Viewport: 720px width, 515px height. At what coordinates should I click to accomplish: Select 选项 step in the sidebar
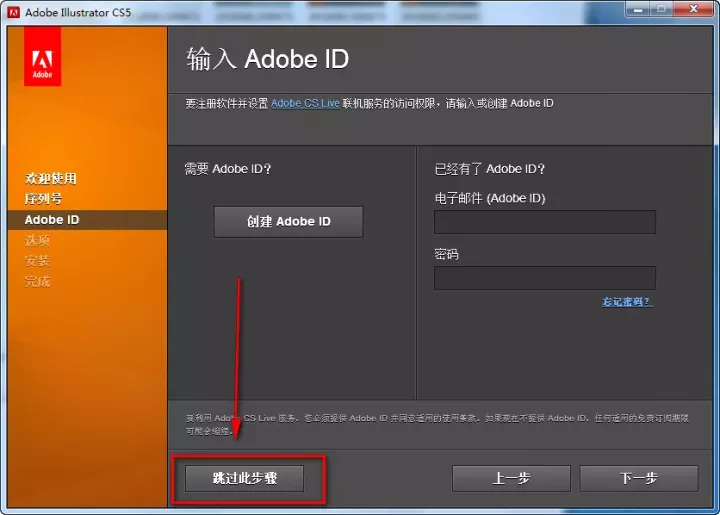(x=37, y=240)
